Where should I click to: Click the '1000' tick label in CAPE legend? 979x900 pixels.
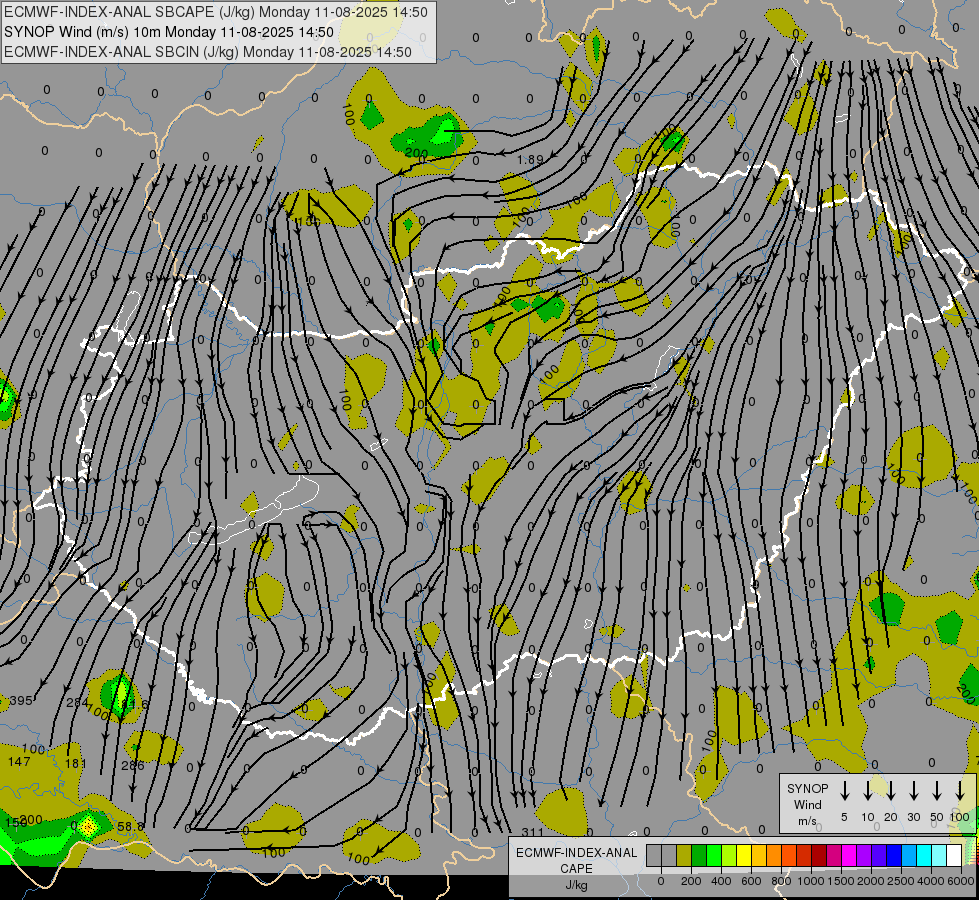pos(811,881)
